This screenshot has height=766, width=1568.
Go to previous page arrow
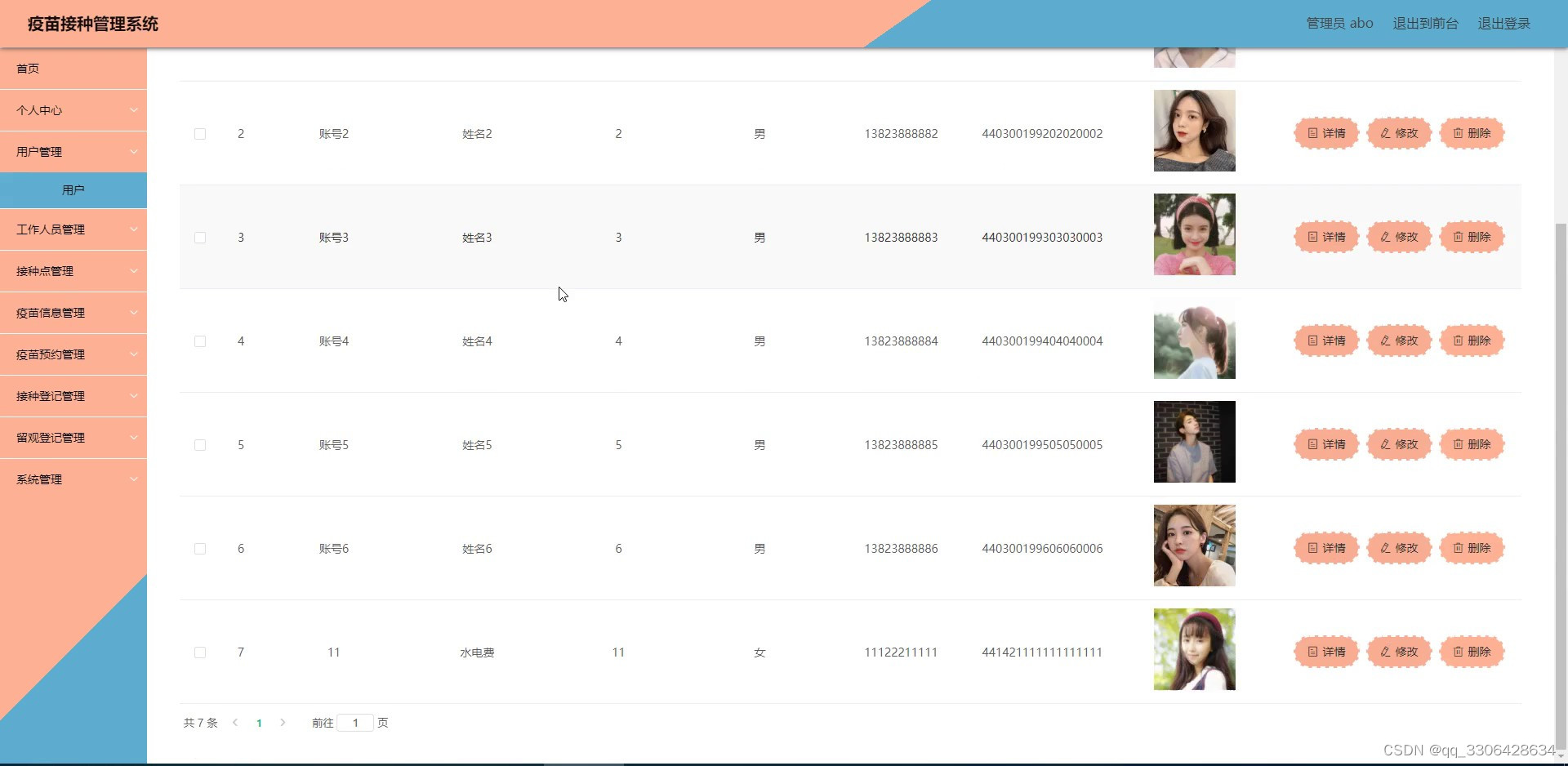(235, 723)
